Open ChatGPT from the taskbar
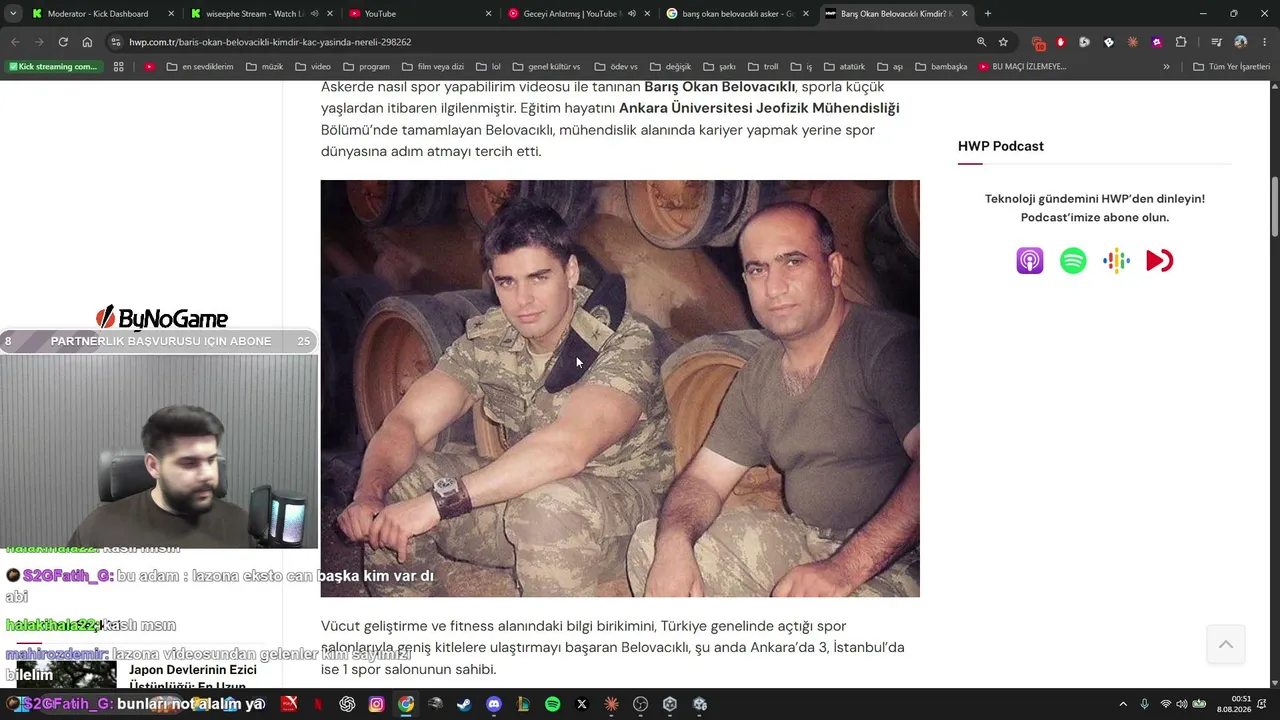The image size is (1280, 720). tap(347, 704)
